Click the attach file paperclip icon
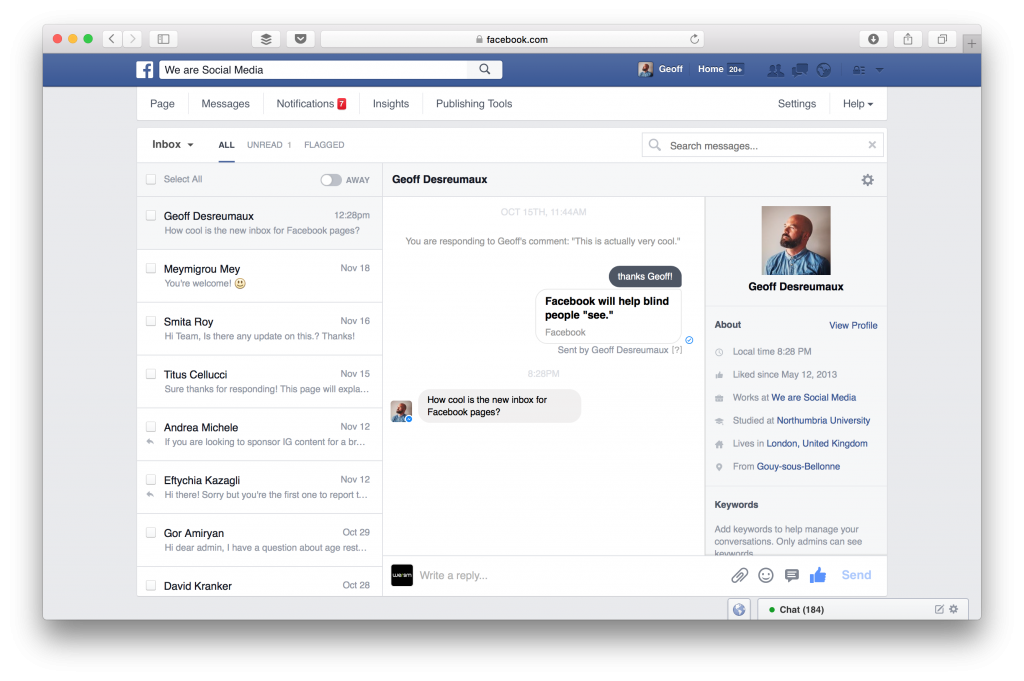This screenshot has height=681, width=1024. (739, 575)
